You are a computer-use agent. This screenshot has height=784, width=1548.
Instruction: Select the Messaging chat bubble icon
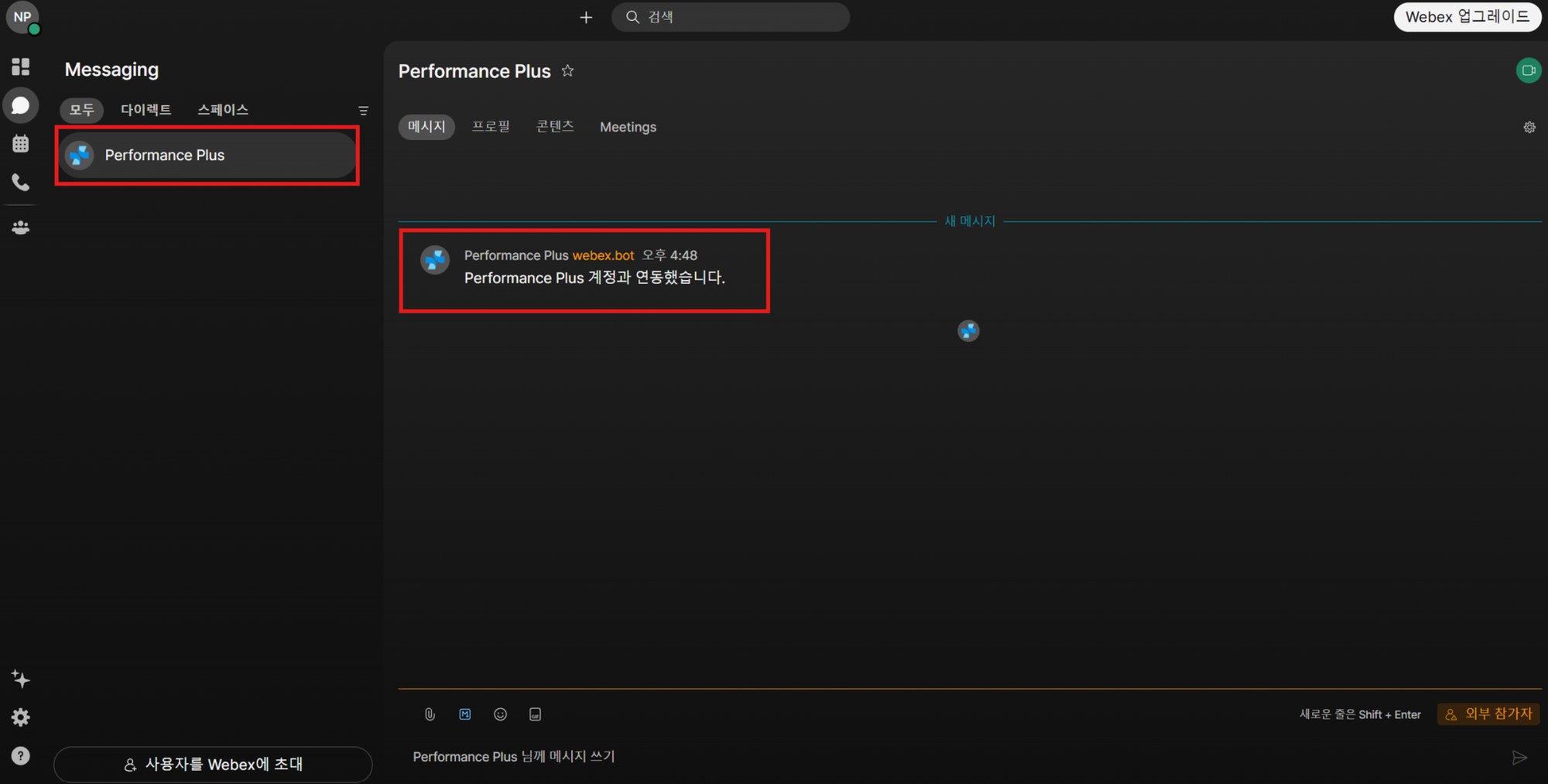pos(21,105)
